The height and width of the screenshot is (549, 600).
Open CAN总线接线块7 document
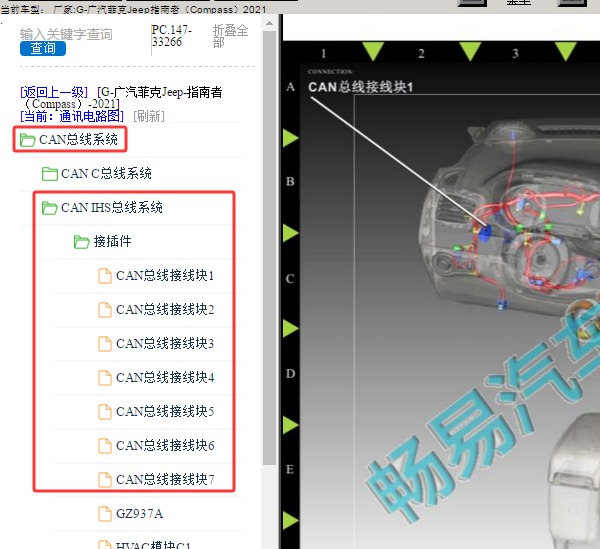pos(165,480)
